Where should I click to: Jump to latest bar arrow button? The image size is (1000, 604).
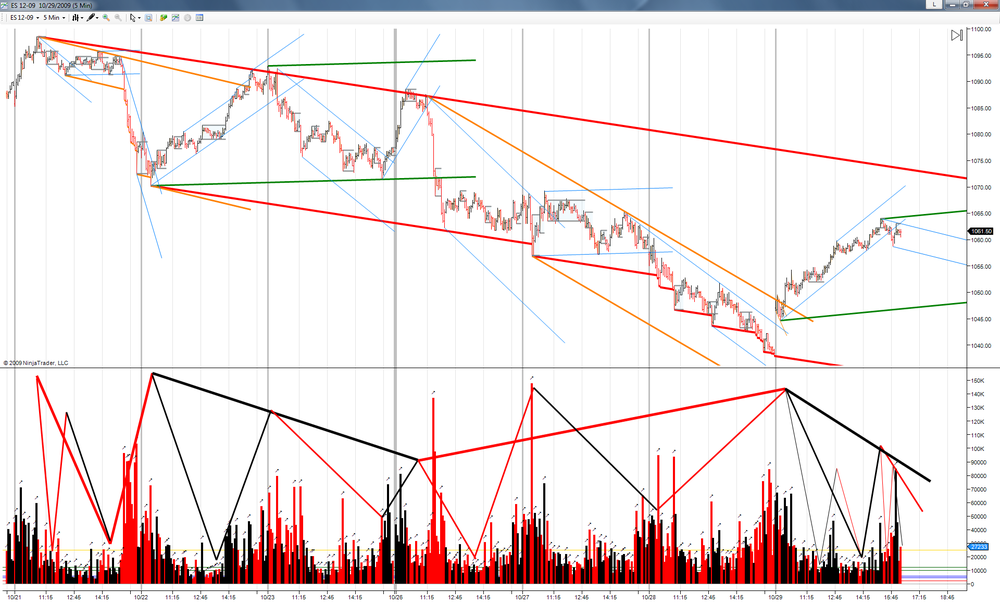click(957, 35)
